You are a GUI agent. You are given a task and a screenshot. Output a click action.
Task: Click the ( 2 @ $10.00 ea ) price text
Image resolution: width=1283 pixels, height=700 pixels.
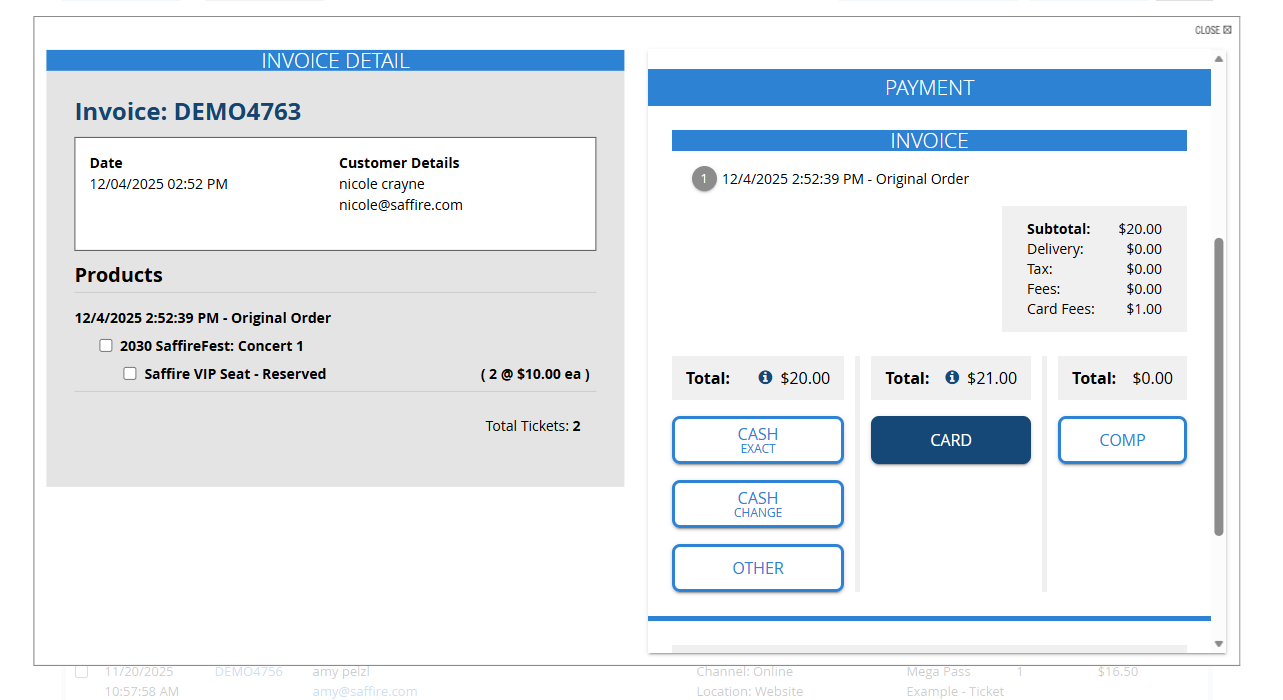pos(535,374)
